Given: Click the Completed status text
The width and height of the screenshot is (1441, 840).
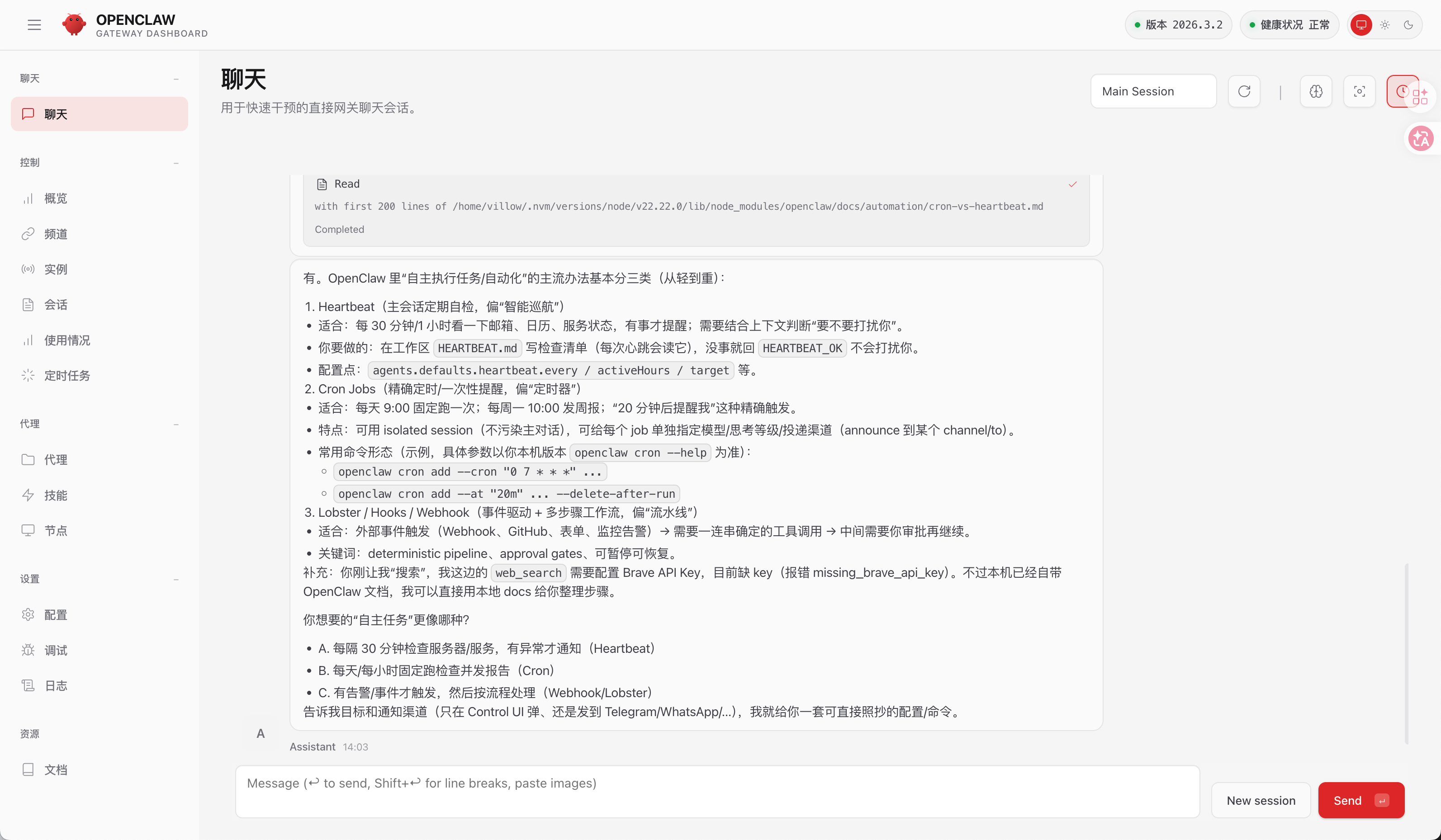Looking at the screenshot, I should pos(339,229).
